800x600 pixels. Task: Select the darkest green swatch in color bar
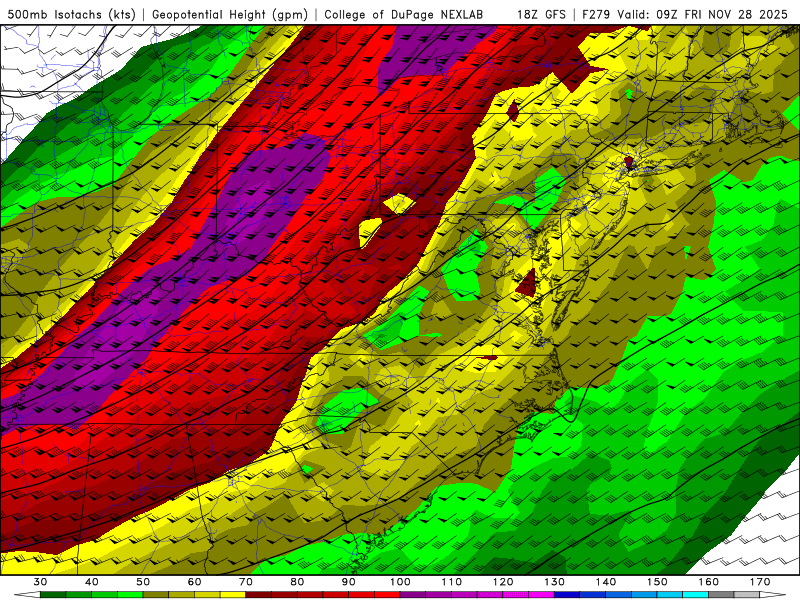click(53, 595)
